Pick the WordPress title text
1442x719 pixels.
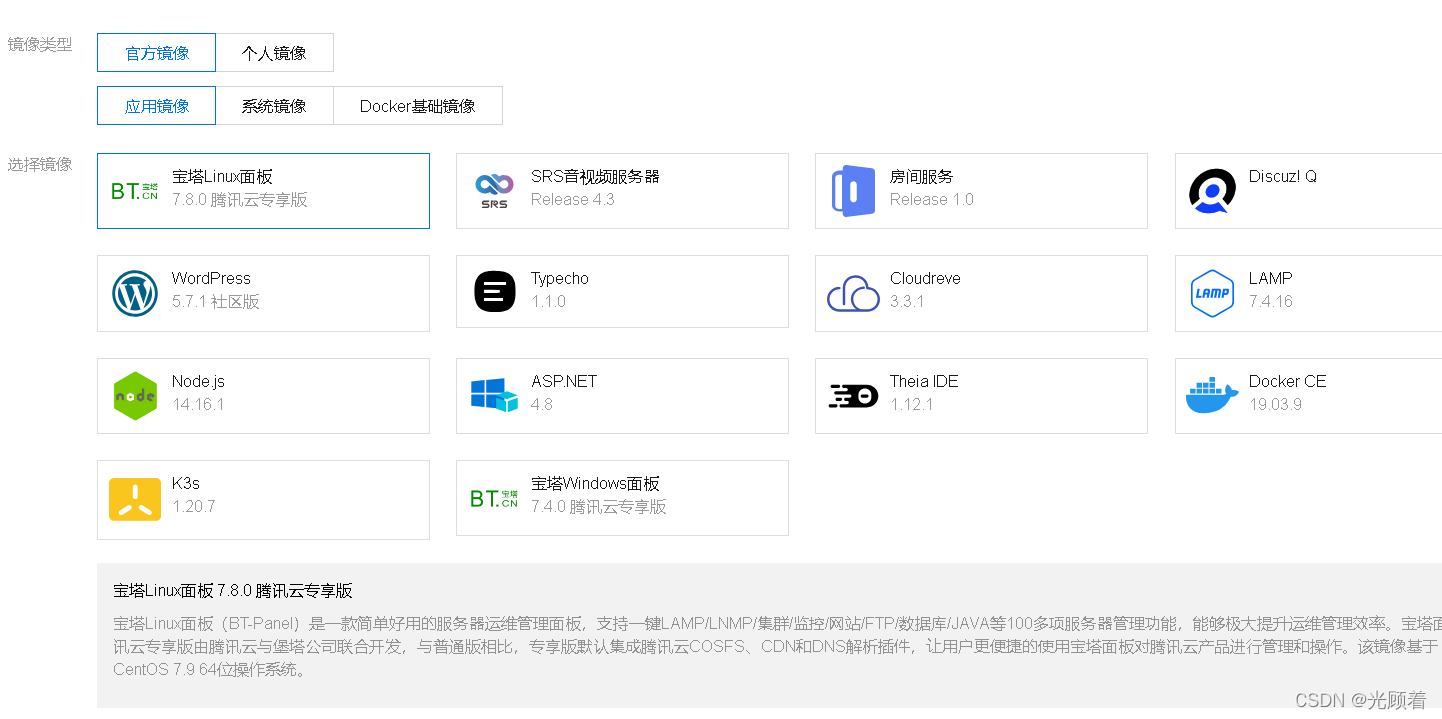[x=211, y=279]
